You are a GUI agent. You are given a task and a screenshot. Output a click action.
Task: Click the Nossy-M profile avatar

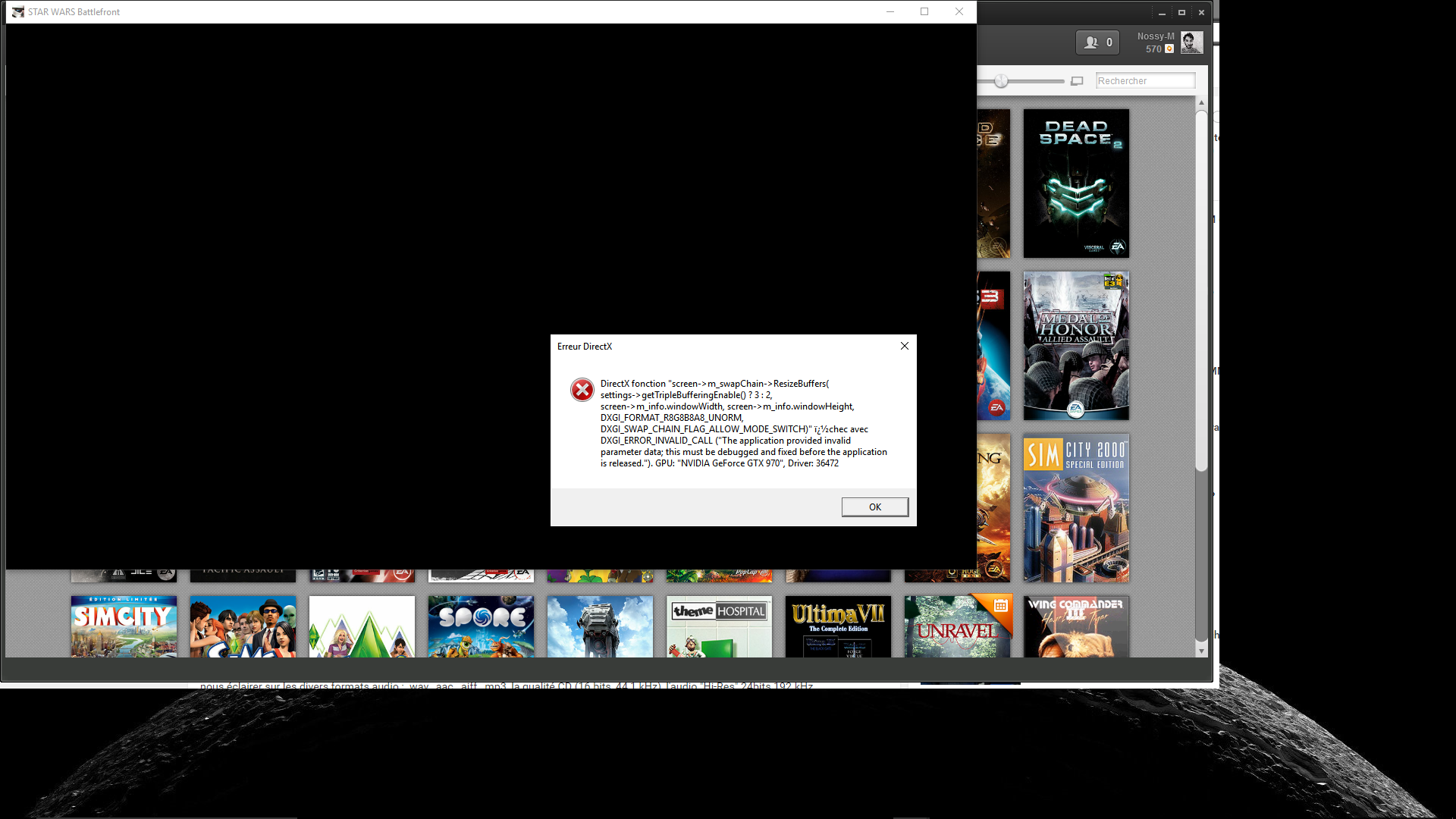pyautogui.click(x=1191, y=42)
